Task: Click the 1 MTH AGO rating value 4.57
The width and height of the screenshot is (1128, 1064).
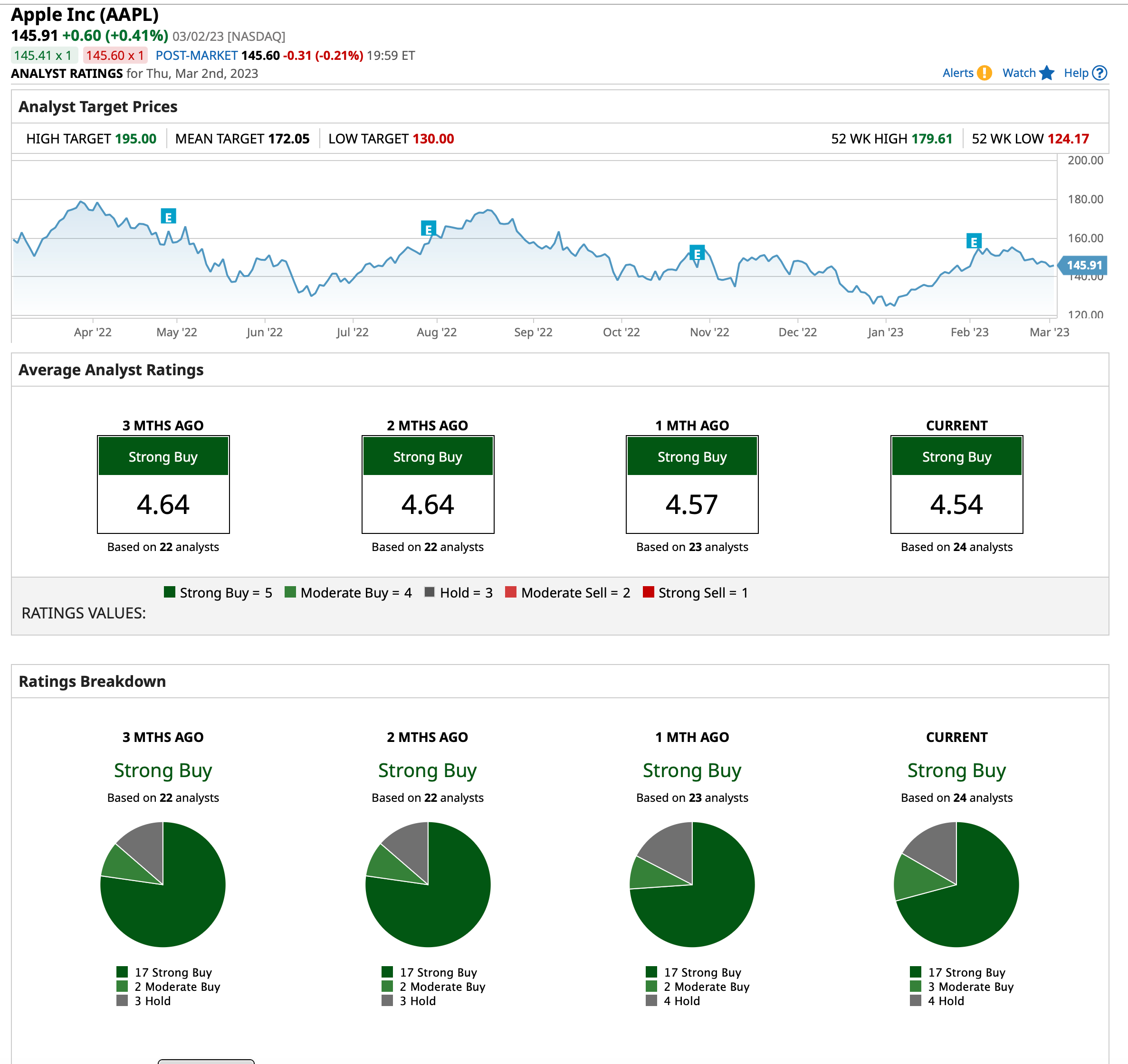Action: click(x=692, y=505)
